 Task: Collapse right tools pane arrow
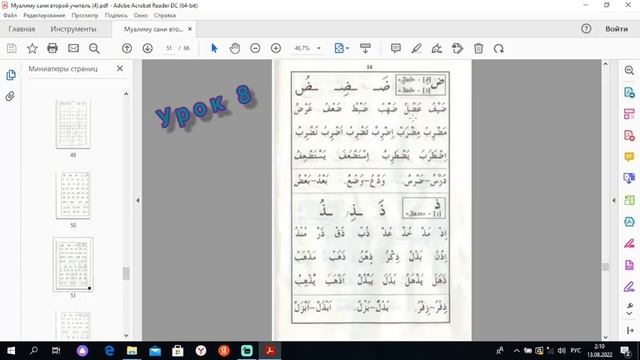614,200
